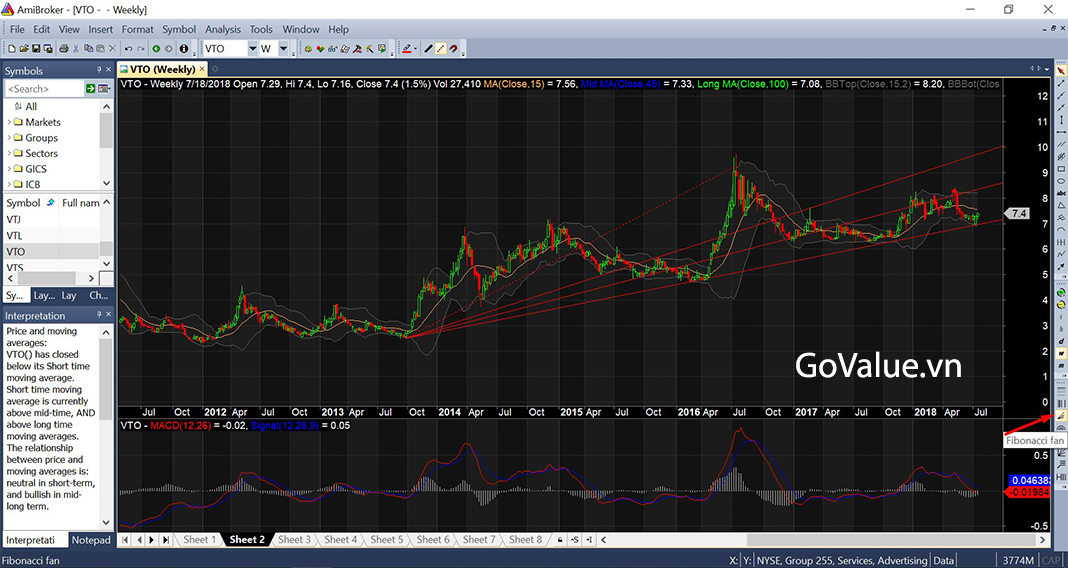This screenshot has height=569, width=1068.
Task: Choose the zig-zag line drawing tool
Action: point(1061,253)
